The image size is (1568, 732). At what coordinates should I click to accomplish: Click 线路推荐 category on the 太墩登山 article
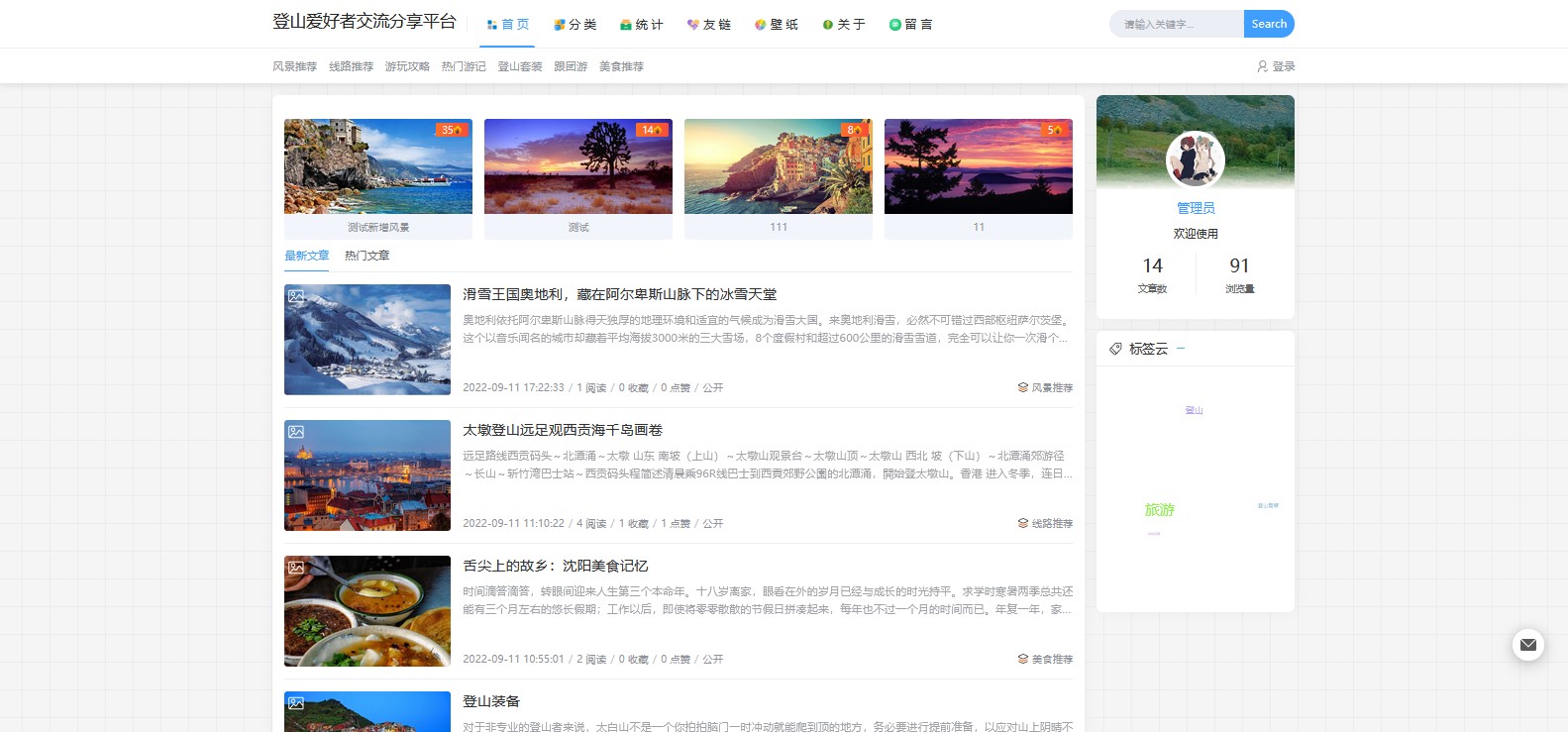(1045, 523)
